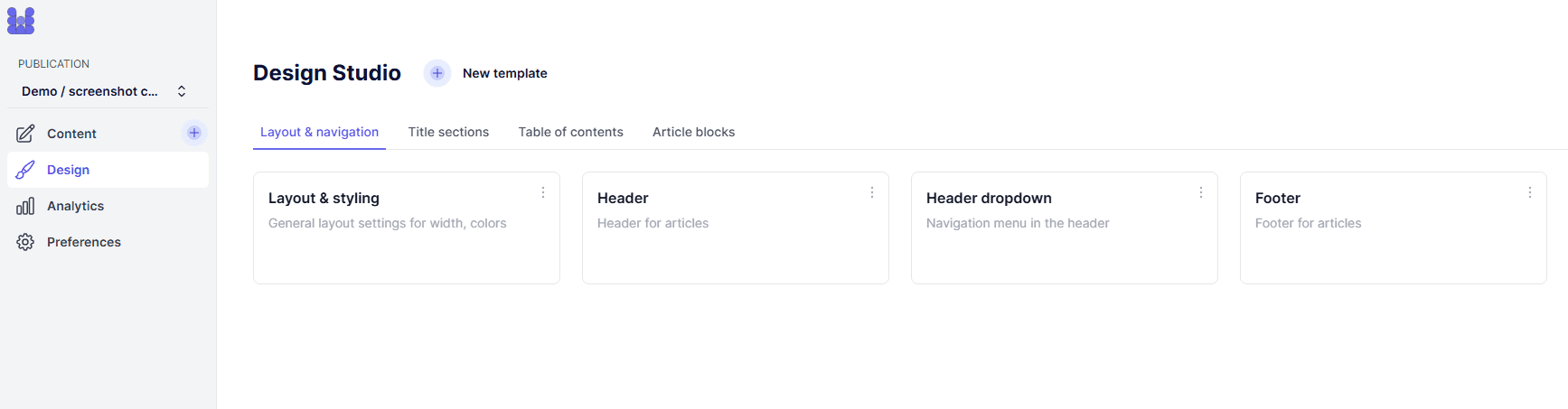Screen dimensions: 1568x409
Task: Select the Layout & navigation tab
Action: click(319, 132)
